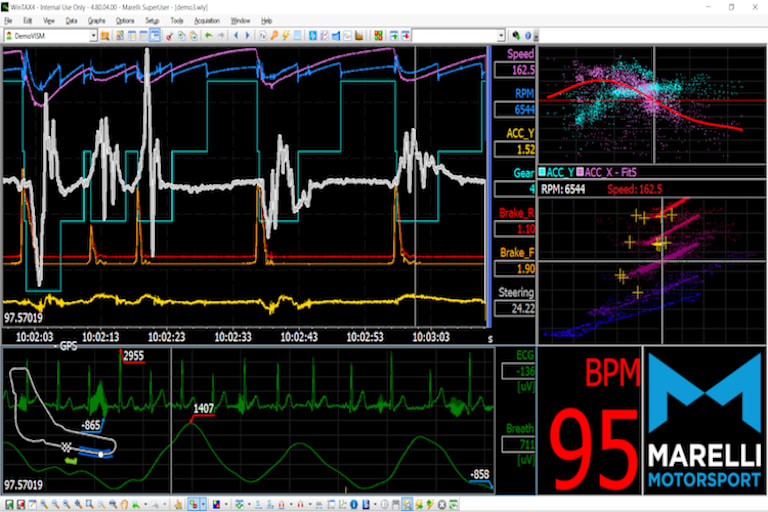Click the orange key icon in the toolbar
The image size is (768, 512).
(x=274, y=36)
